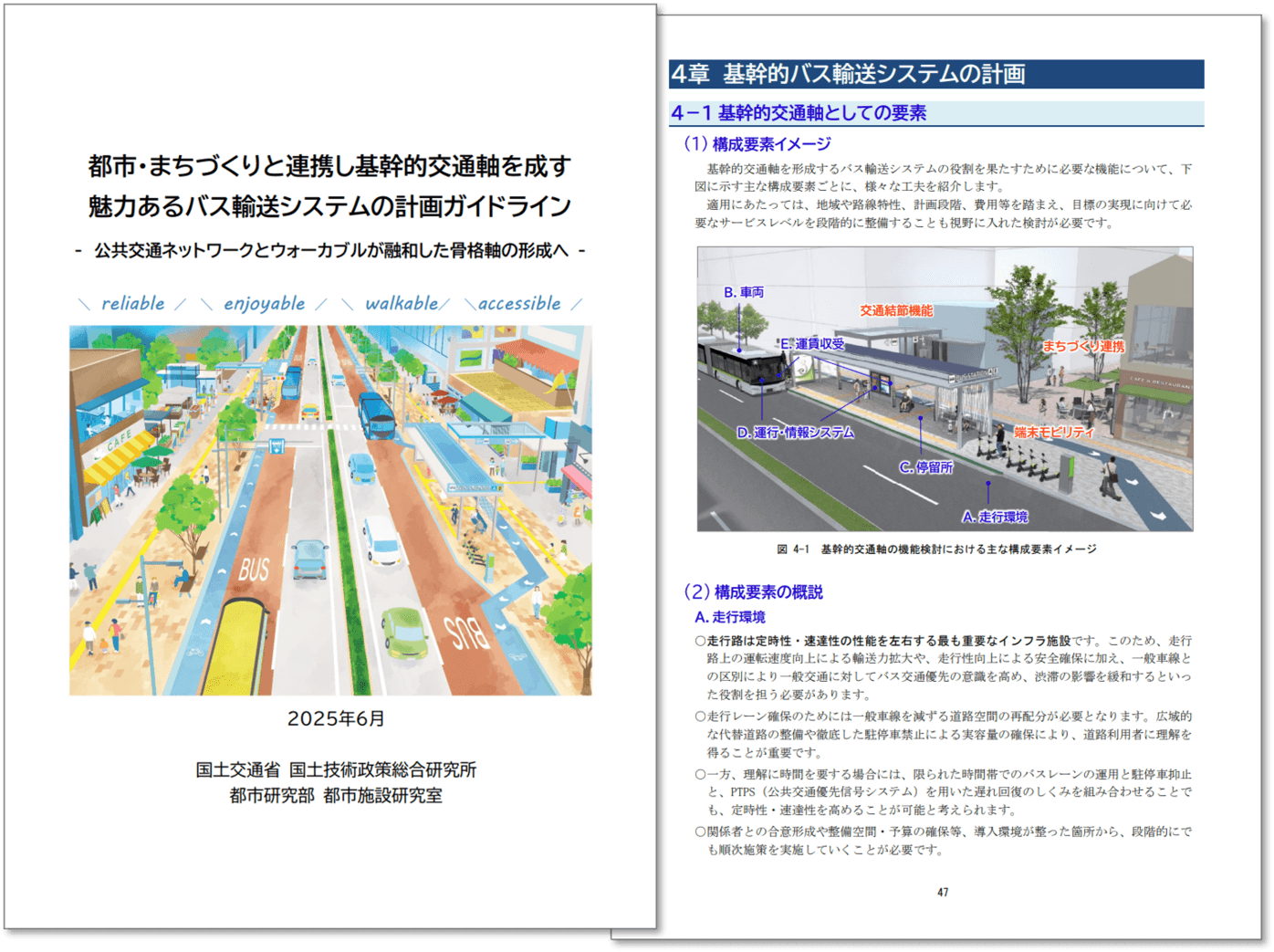Expand section (1) 構成要素イメージ
The image size is (1274, 952).
754,143
